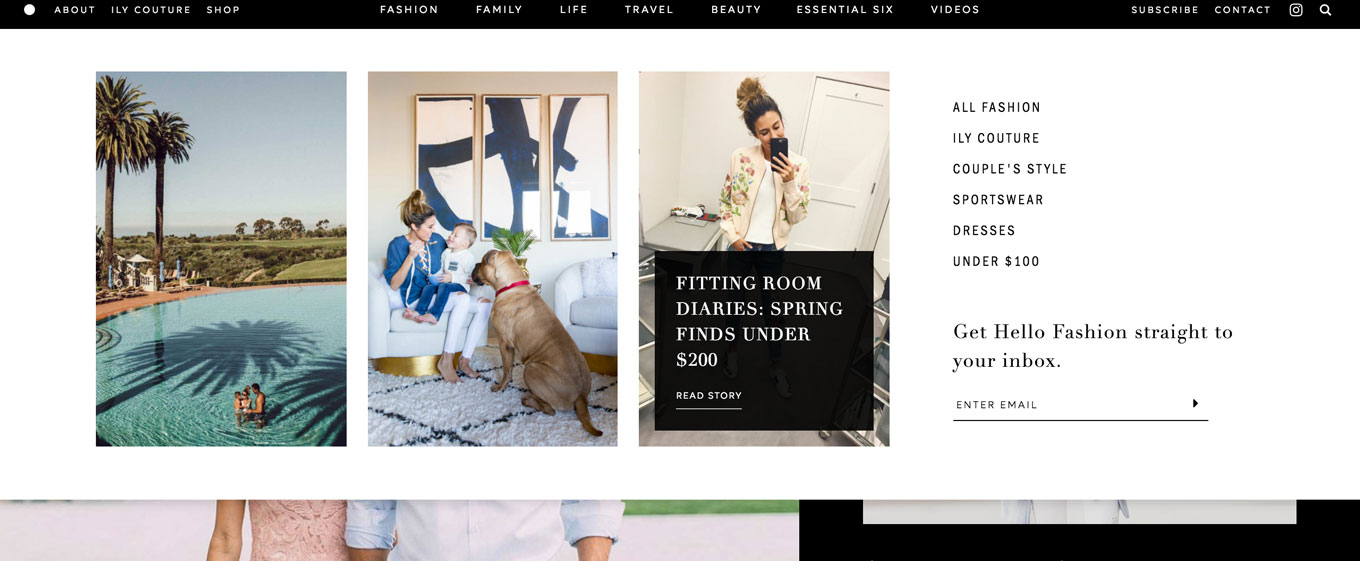Click the search magnifier icon

[1326, 10]
